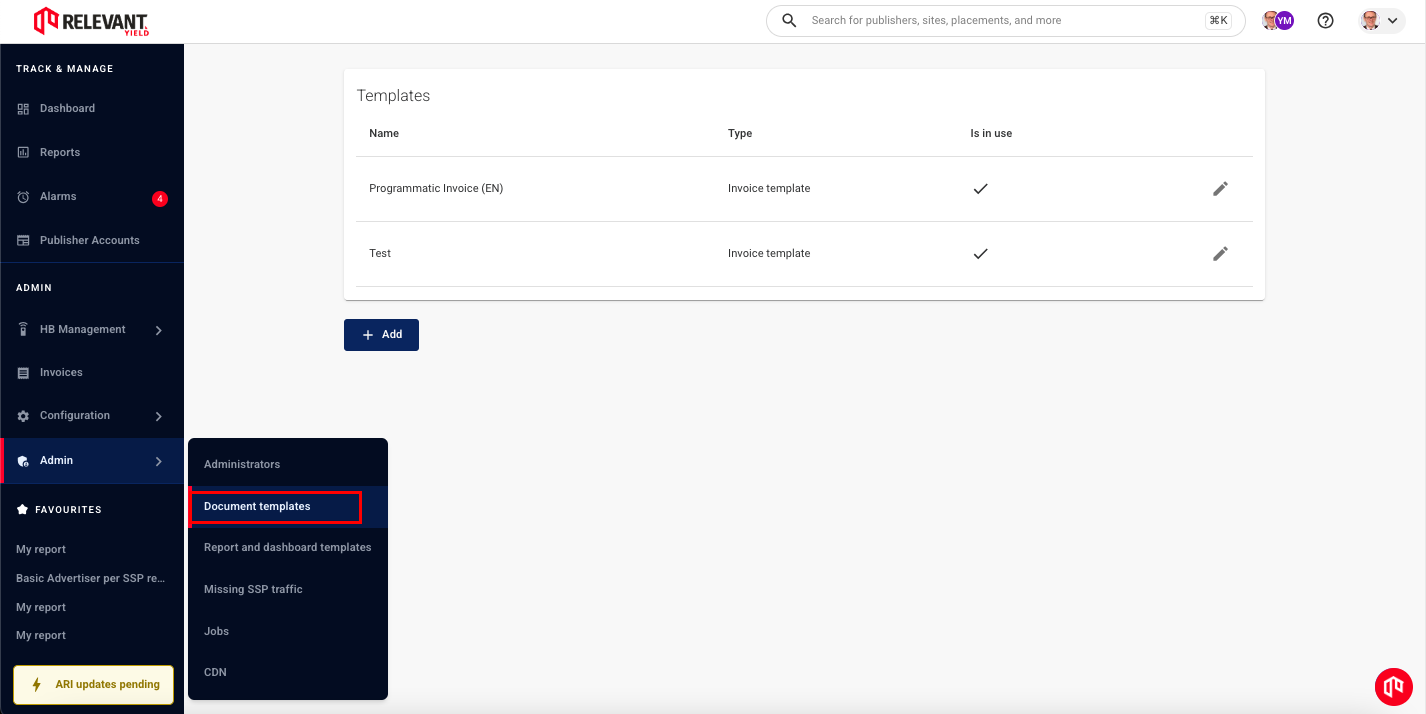The image size is (1426, 714).
Task: Click the Dashboard icon in sidebar
Action: pyautogui.click(x=23, y=109)
